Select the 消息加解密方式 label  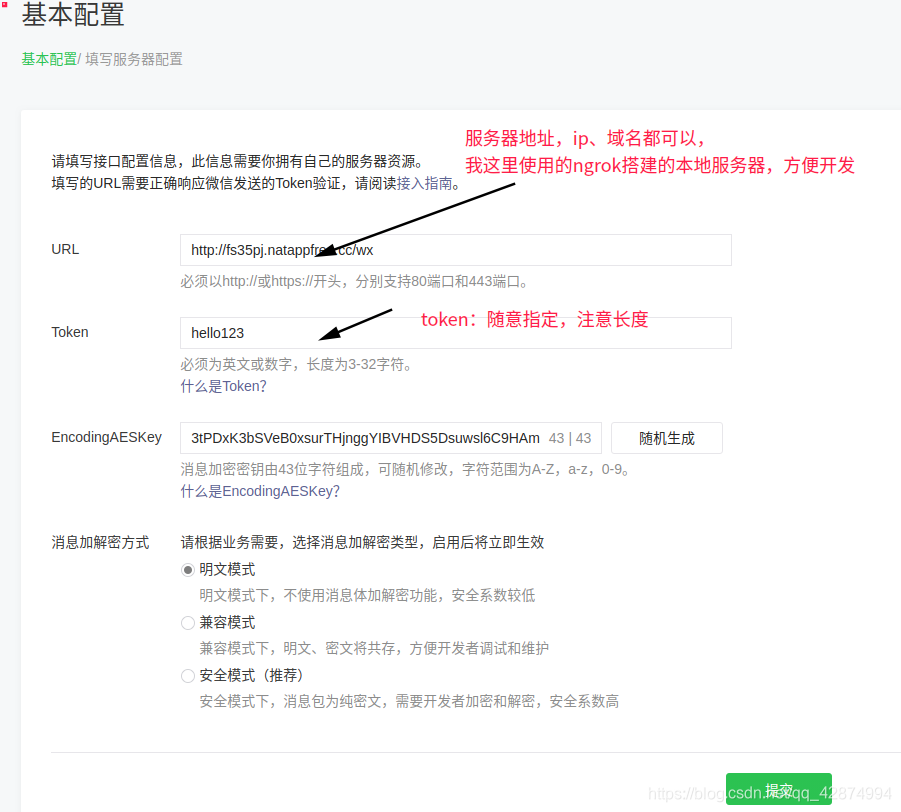[x=100, y=542]
